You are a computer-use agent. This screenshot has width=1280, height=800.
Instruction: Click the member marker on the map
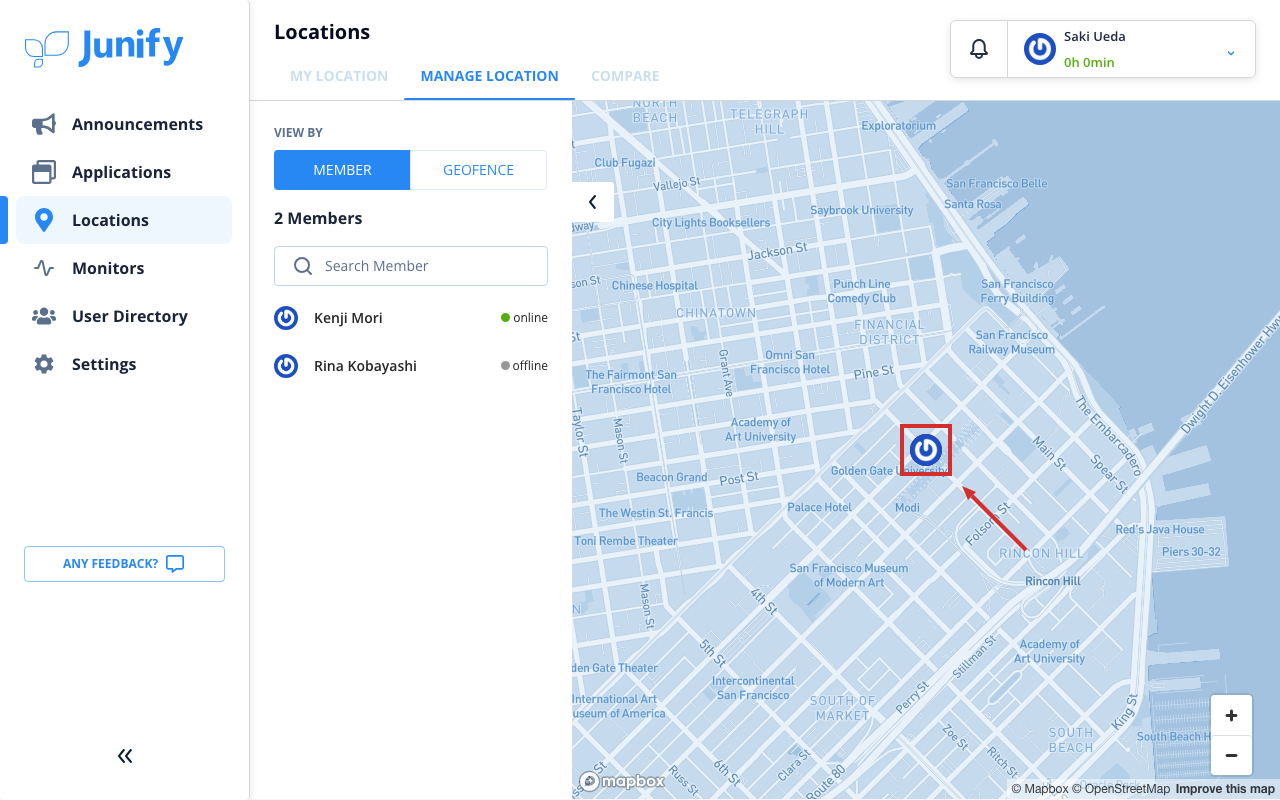tap(926, 450)
